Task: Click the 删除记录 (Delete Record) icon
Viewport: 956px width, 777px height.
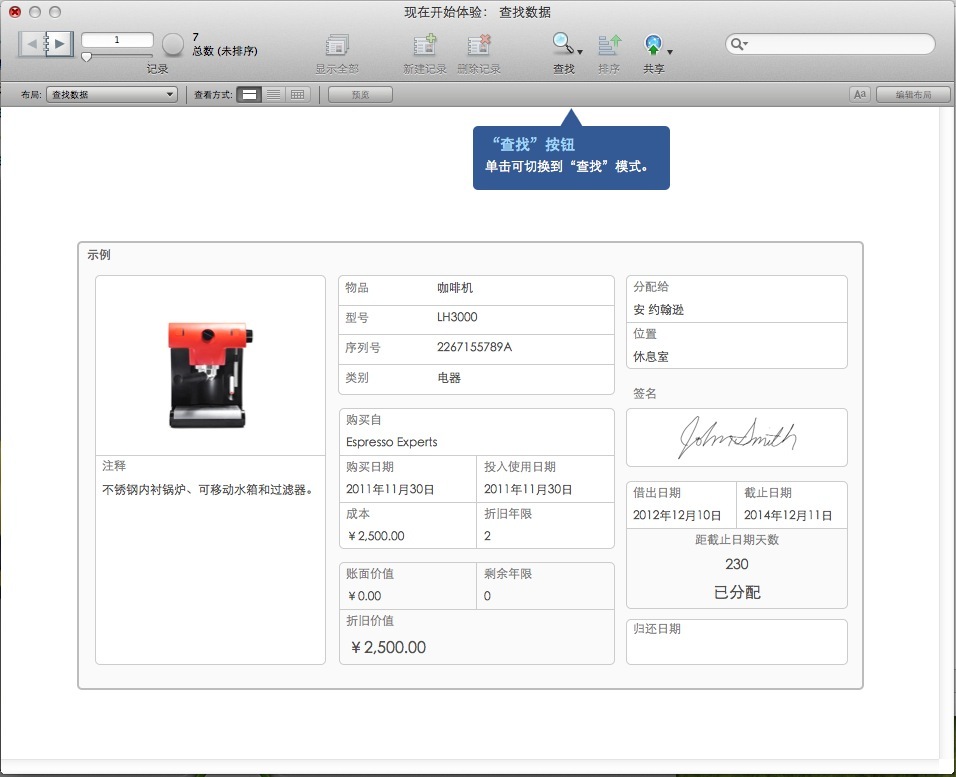Action: [x=479, y=45]
